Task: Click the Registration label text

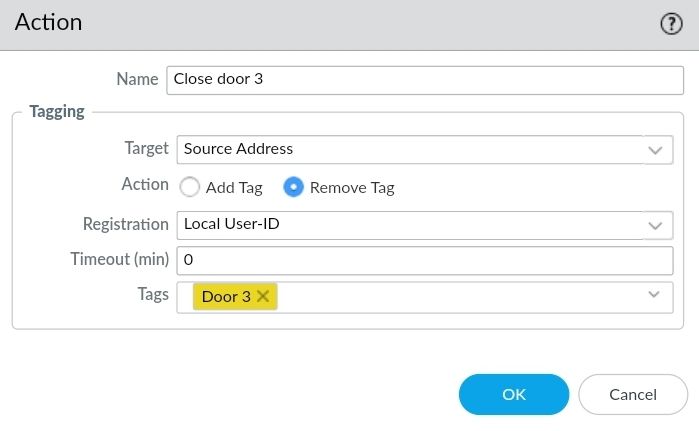Action: 126,224
